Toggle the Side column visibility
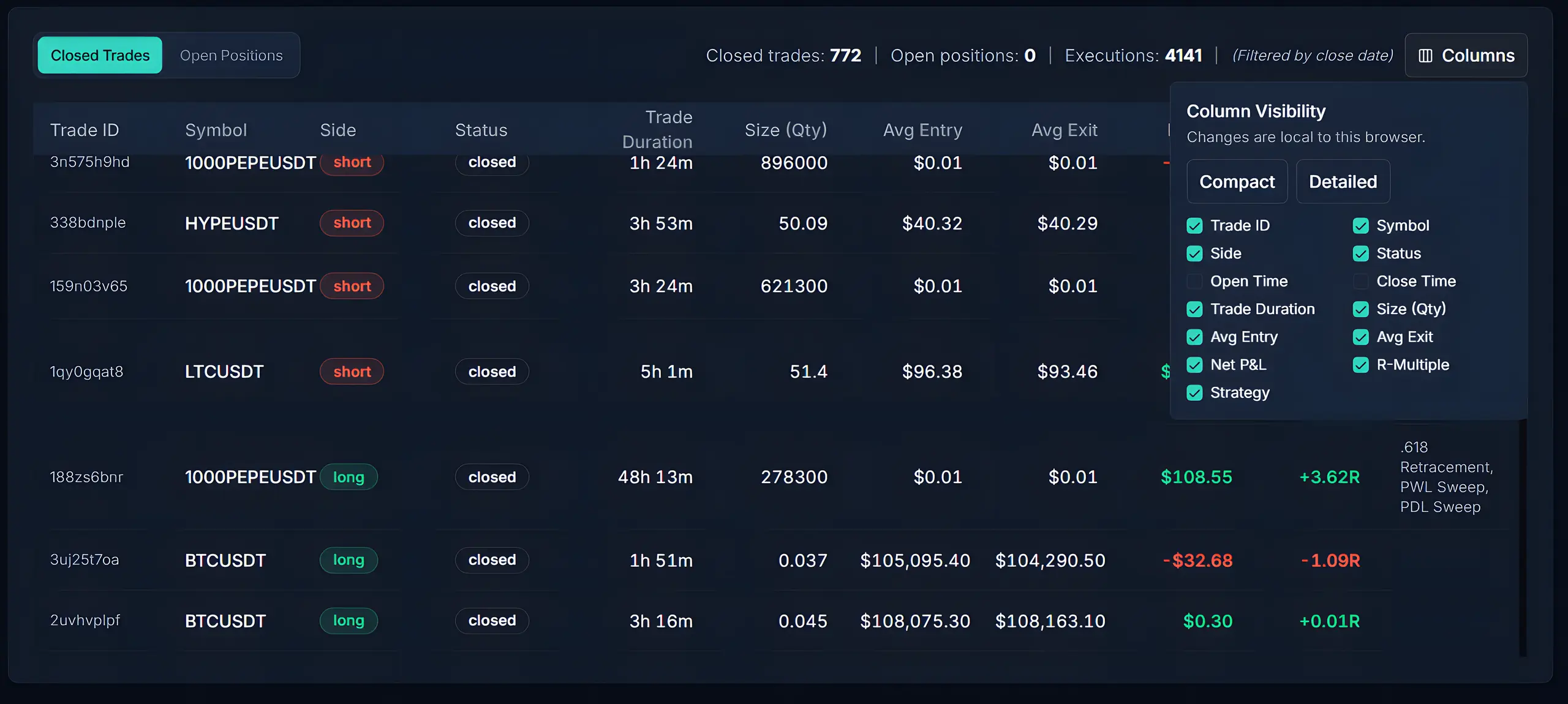 coord(1194,253)
